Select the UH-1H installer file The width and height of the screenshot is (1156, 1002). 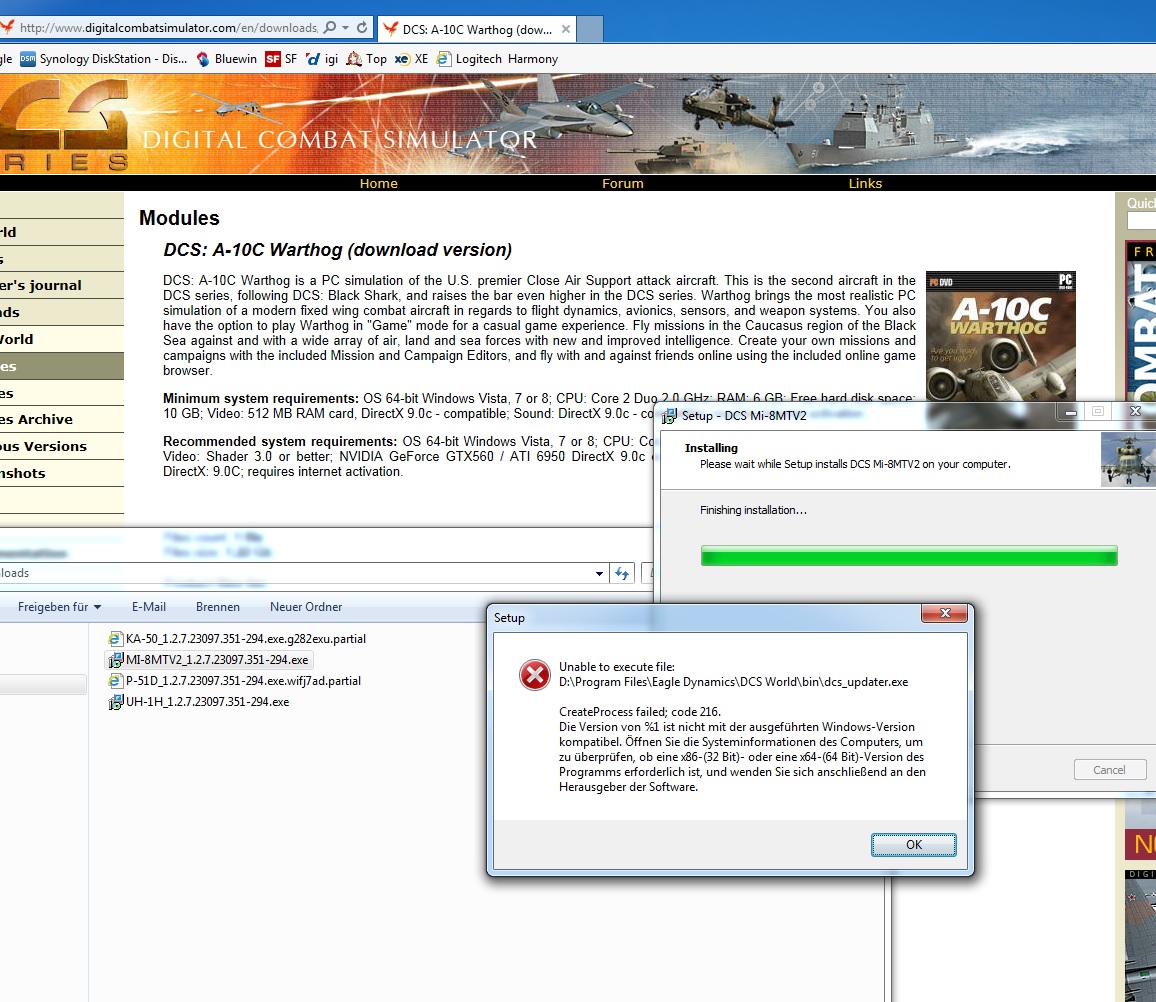tap(199, 702)
